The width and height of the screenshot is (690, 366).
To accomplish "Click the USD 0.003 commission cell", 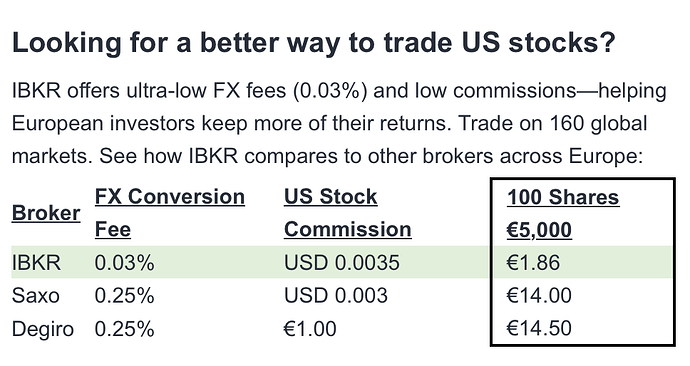I will [335, 296].
